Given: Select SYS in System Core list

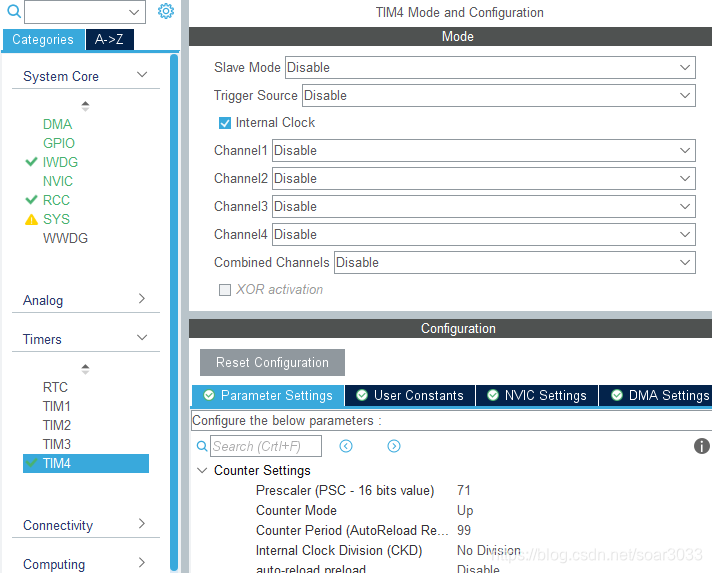Looking at the screenshot, I should click(56, 219).
